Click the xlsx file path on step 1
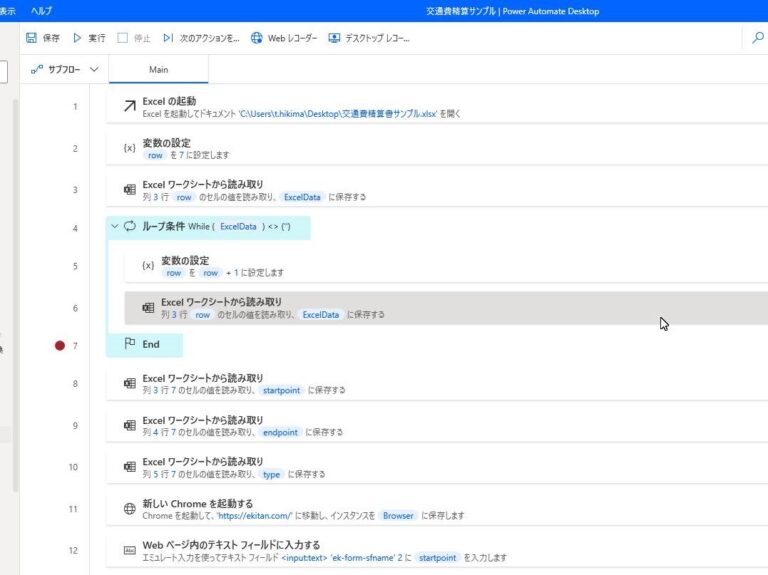 coord(337,114)
